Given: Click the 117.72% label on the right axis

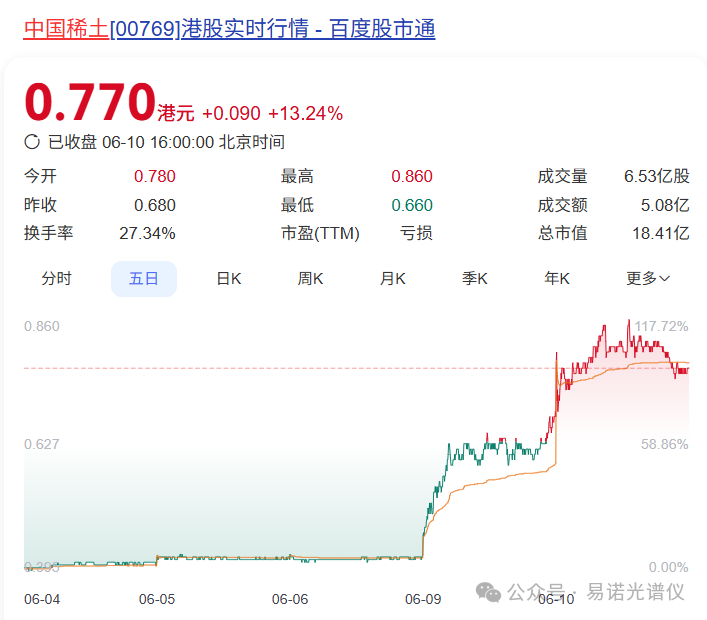Looking at the screenshot, I should [x=661, y=326].
